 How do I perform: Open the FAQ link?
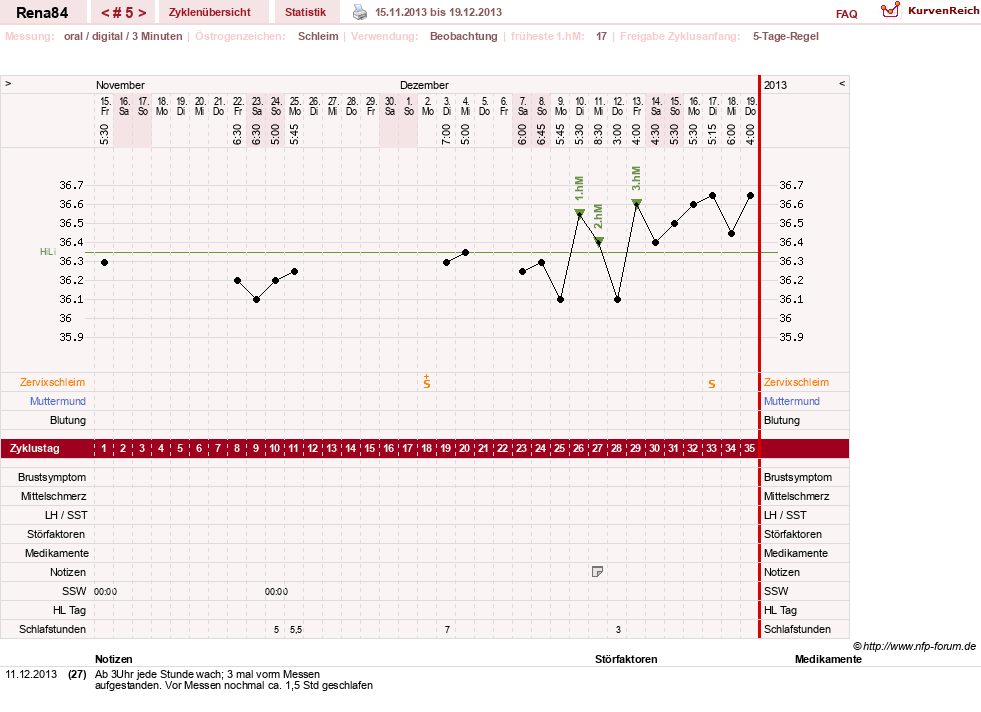click(846, 14)
